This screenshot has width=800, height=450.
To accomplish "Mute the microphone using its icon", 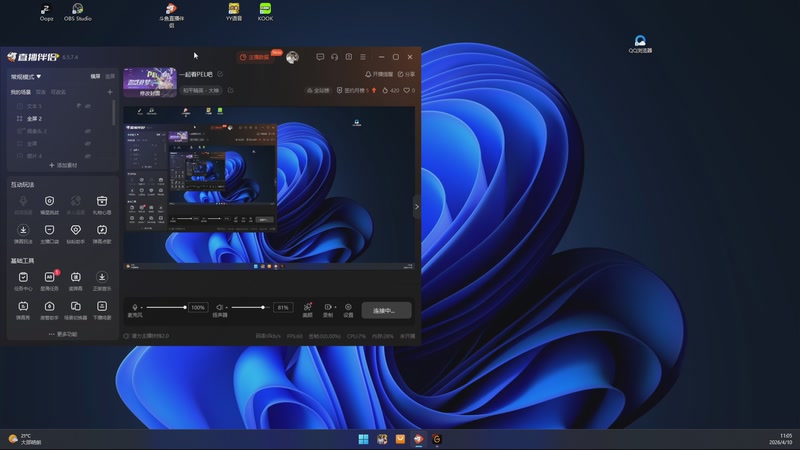I will pyautogui.click(x=136, y=307).
